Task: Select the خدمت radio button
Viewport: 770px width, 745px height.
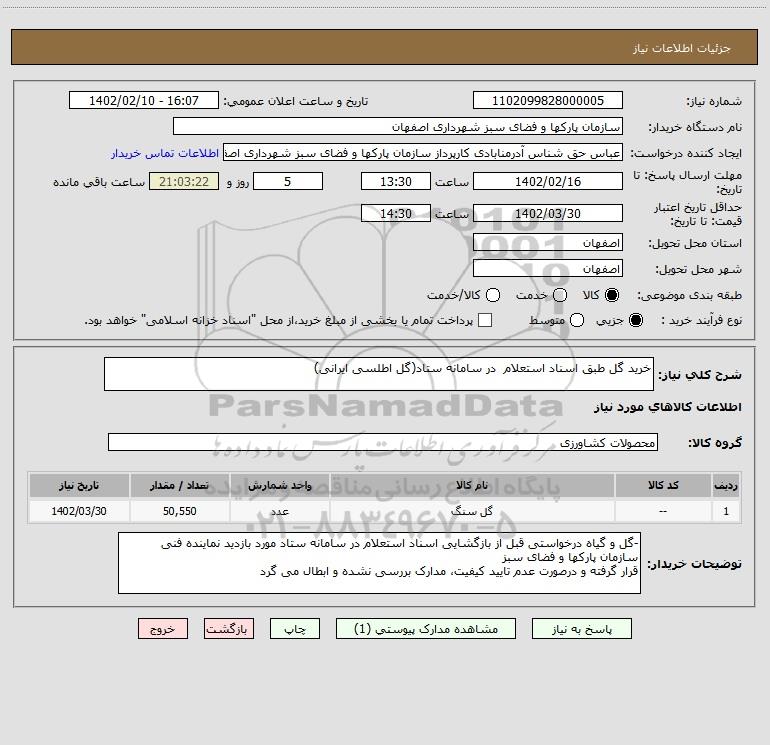Action: click(x=560, y=295)
